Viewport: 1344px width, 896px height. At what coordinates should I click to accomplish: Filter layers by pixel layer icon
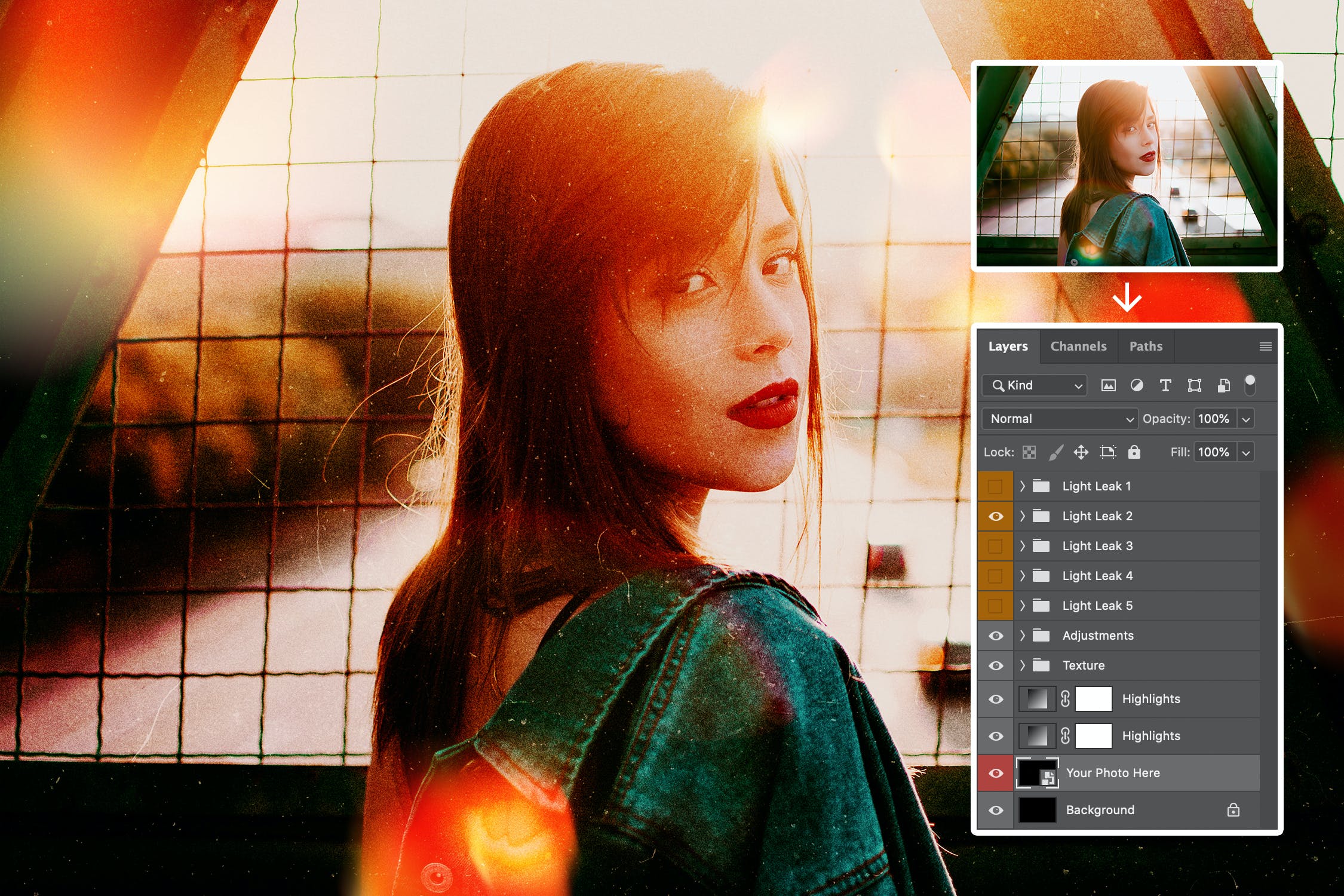click(x=1108, y=385)
